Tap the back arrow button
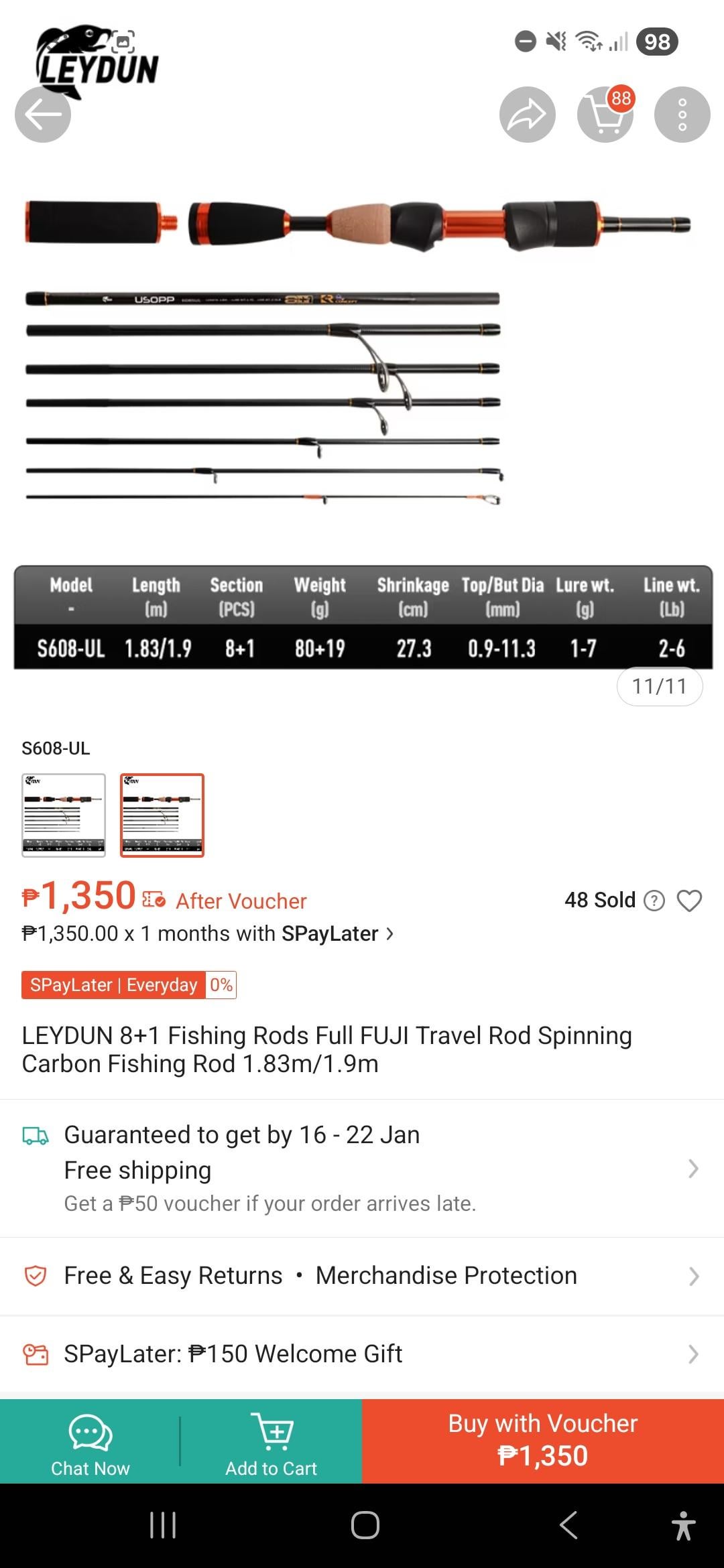 [x=43, y=115]
